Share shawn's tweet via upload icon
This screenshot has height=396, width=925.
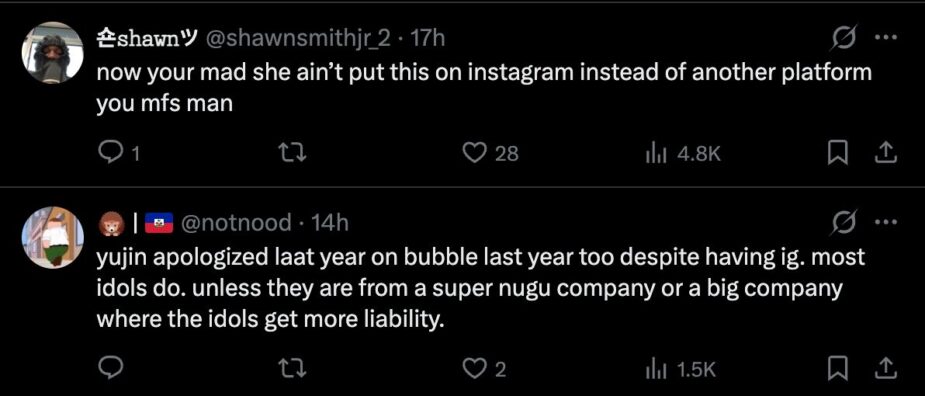885,154
